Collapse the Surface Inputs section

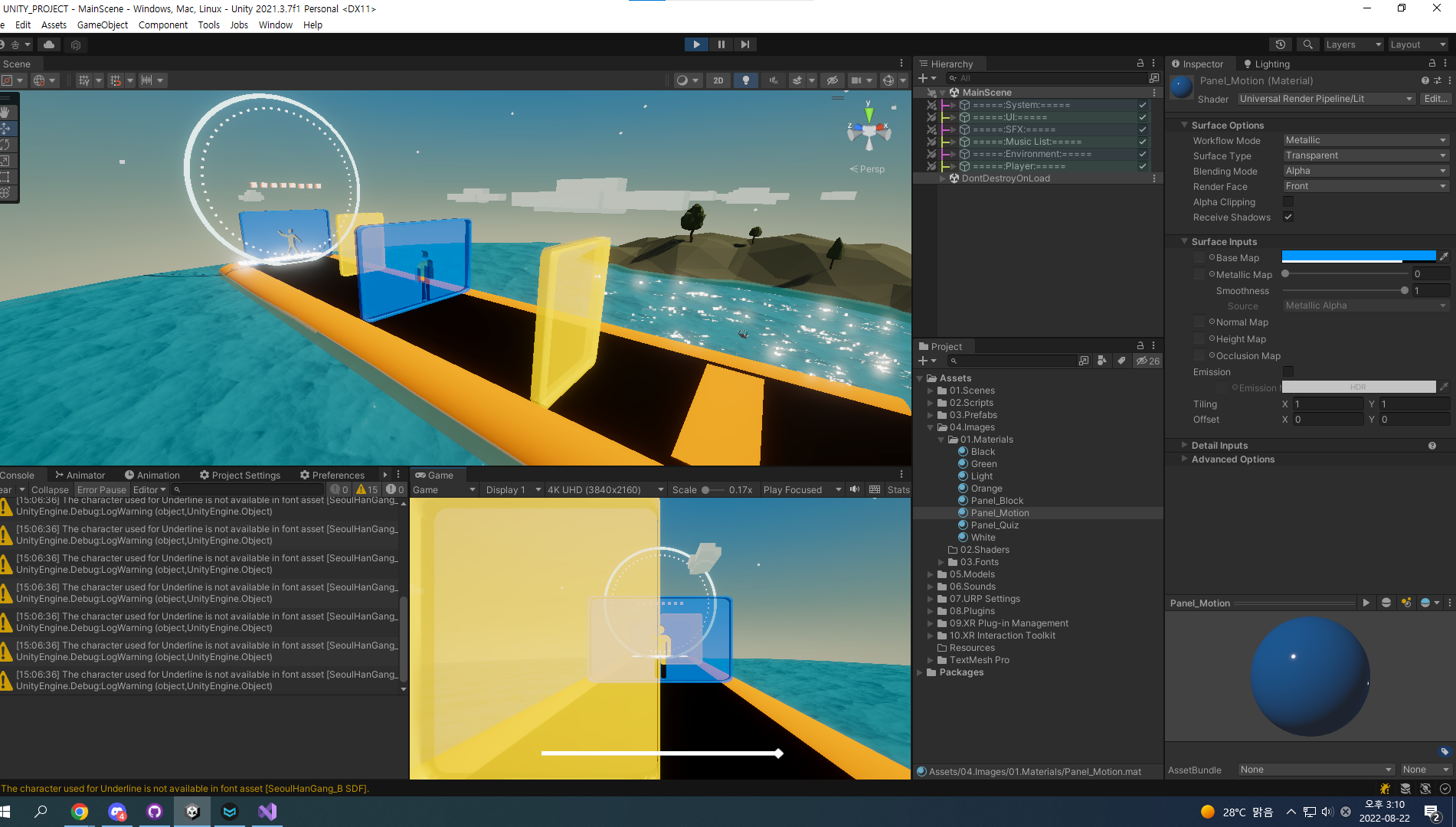[1184, 241]
